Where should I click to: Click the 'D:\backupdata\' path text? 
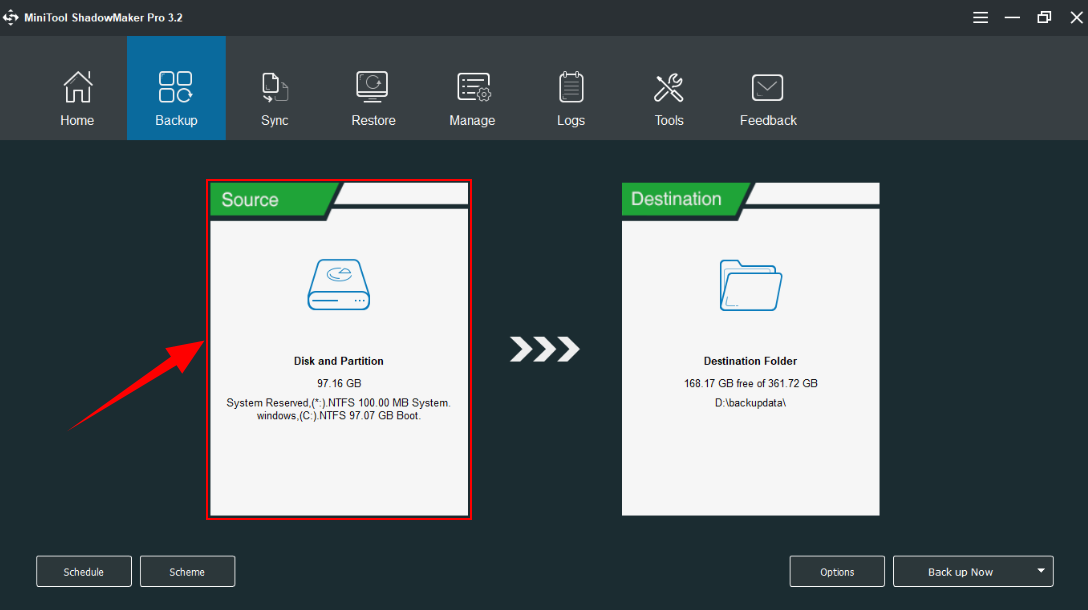(751, 403)
